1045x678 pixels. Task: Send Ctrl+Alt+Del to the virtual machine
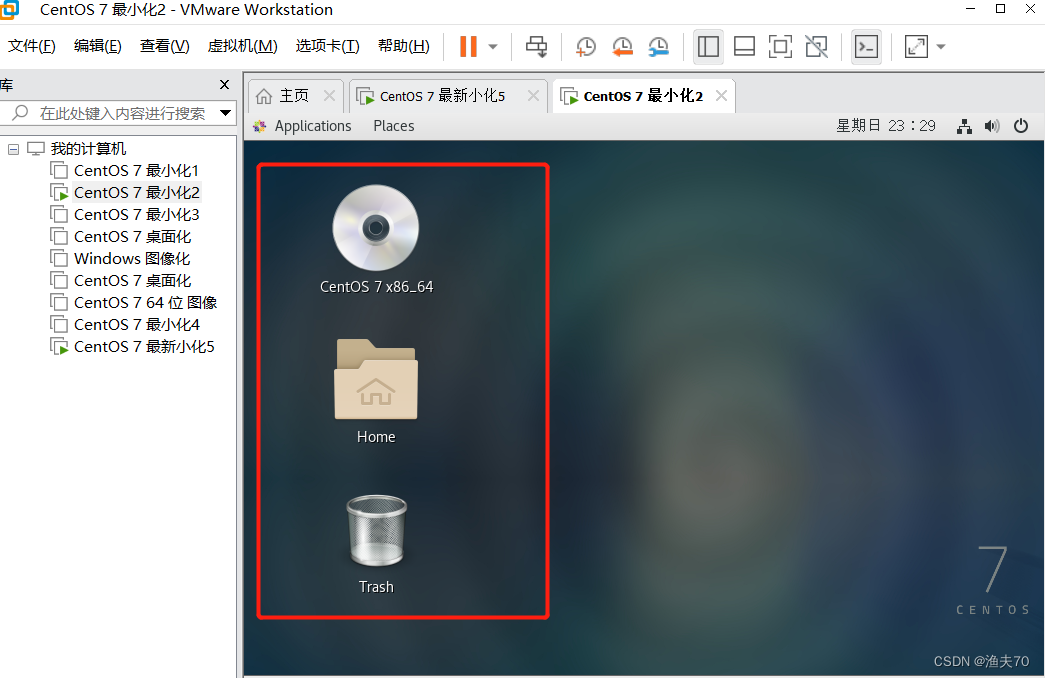pos(536,47)
